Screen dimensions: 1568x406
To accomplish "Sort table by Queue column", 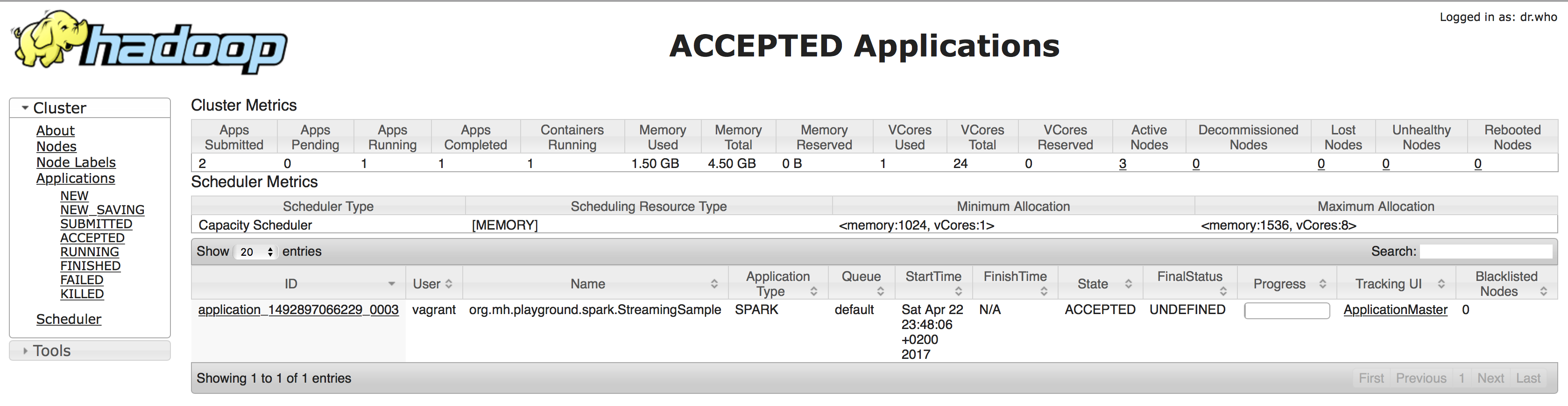I will [x=862, y=284].
